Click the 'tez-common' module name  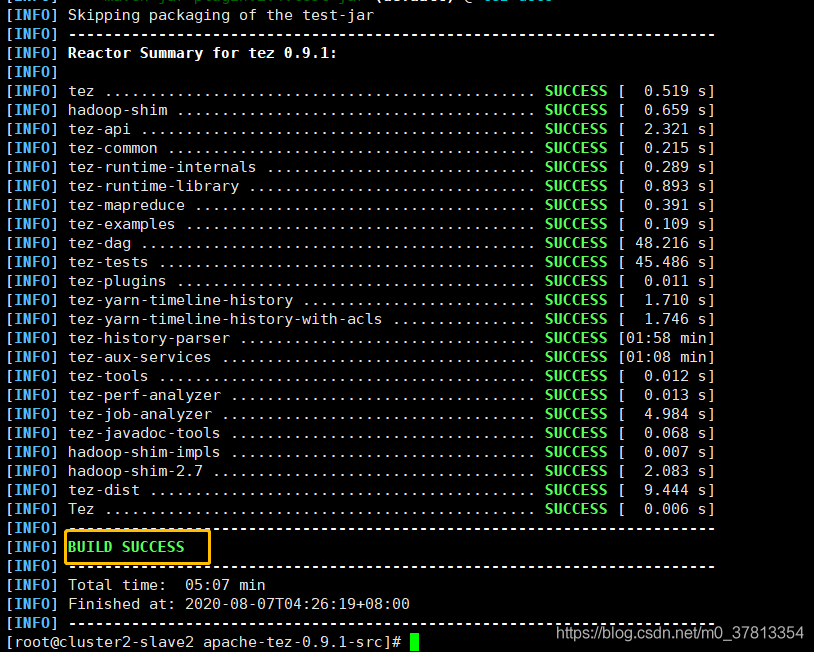coord(113,148)
